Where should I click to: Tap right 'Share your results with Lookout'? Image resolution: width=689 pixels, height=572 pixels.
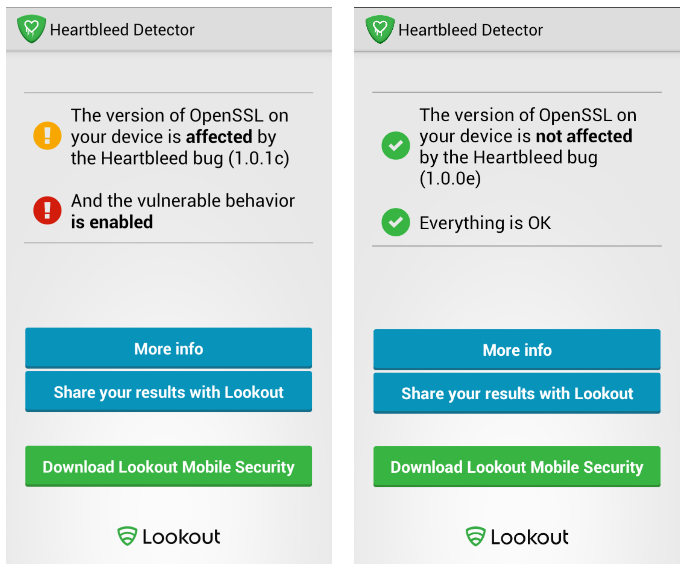pyautogui.click(x=517, y=393)
